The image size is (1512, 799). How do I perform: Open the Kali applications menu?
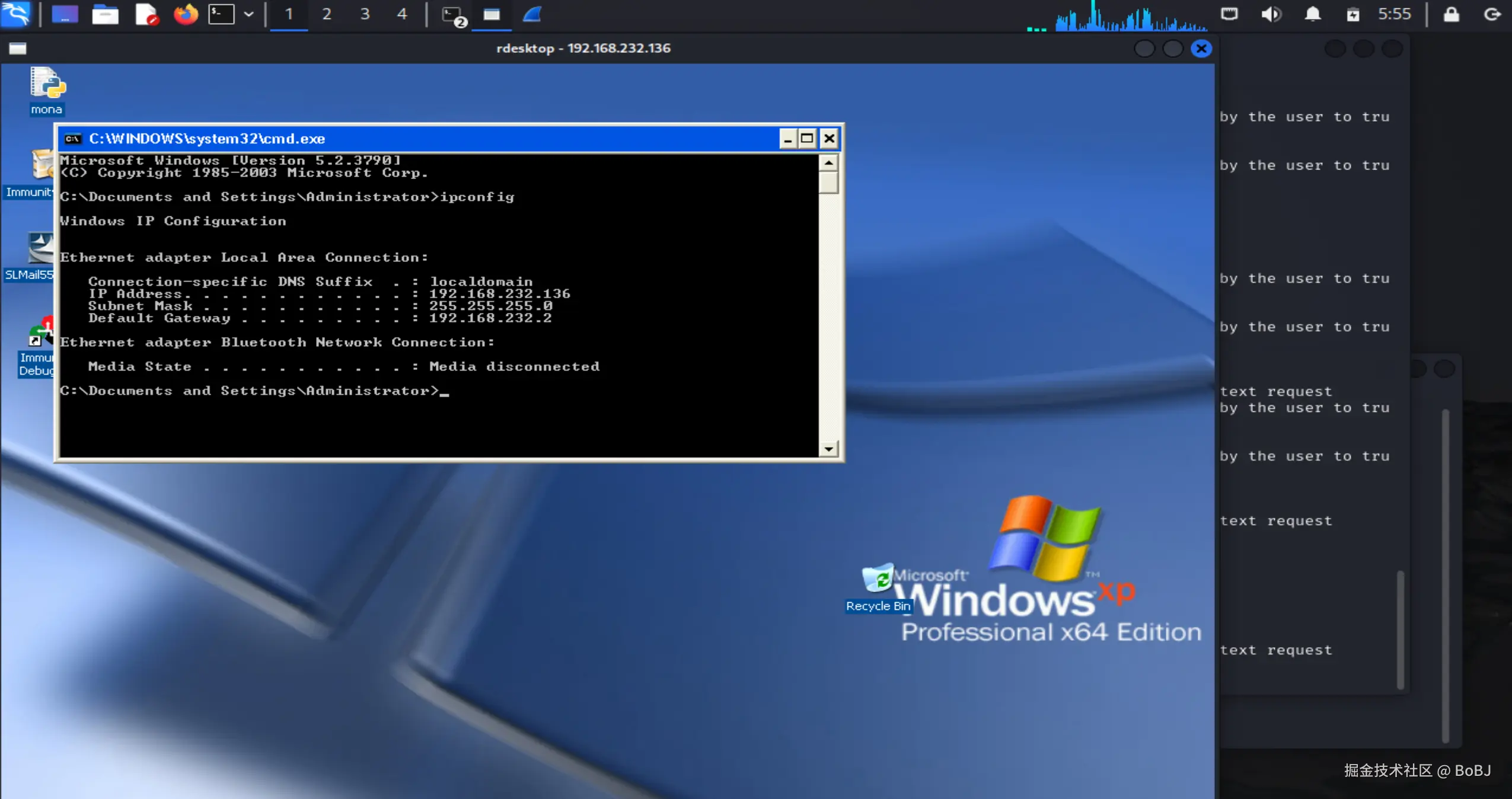click(x=15, y=14)
